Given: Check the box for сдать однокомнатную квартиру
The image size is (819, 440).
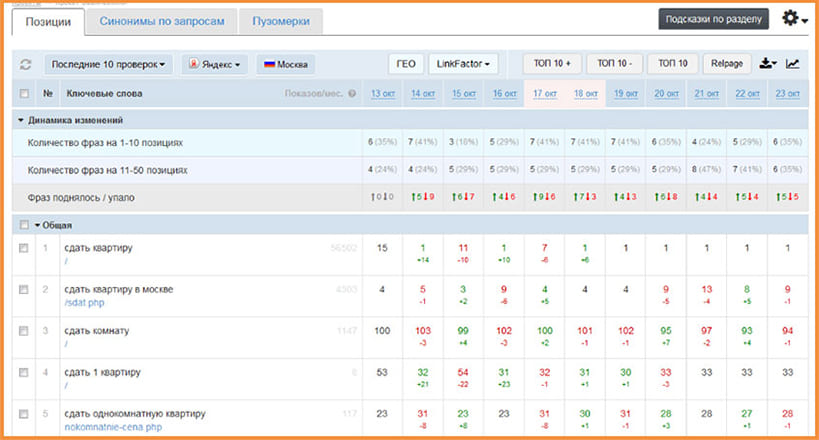Looking at the screenshot, I should coord(24,414).
